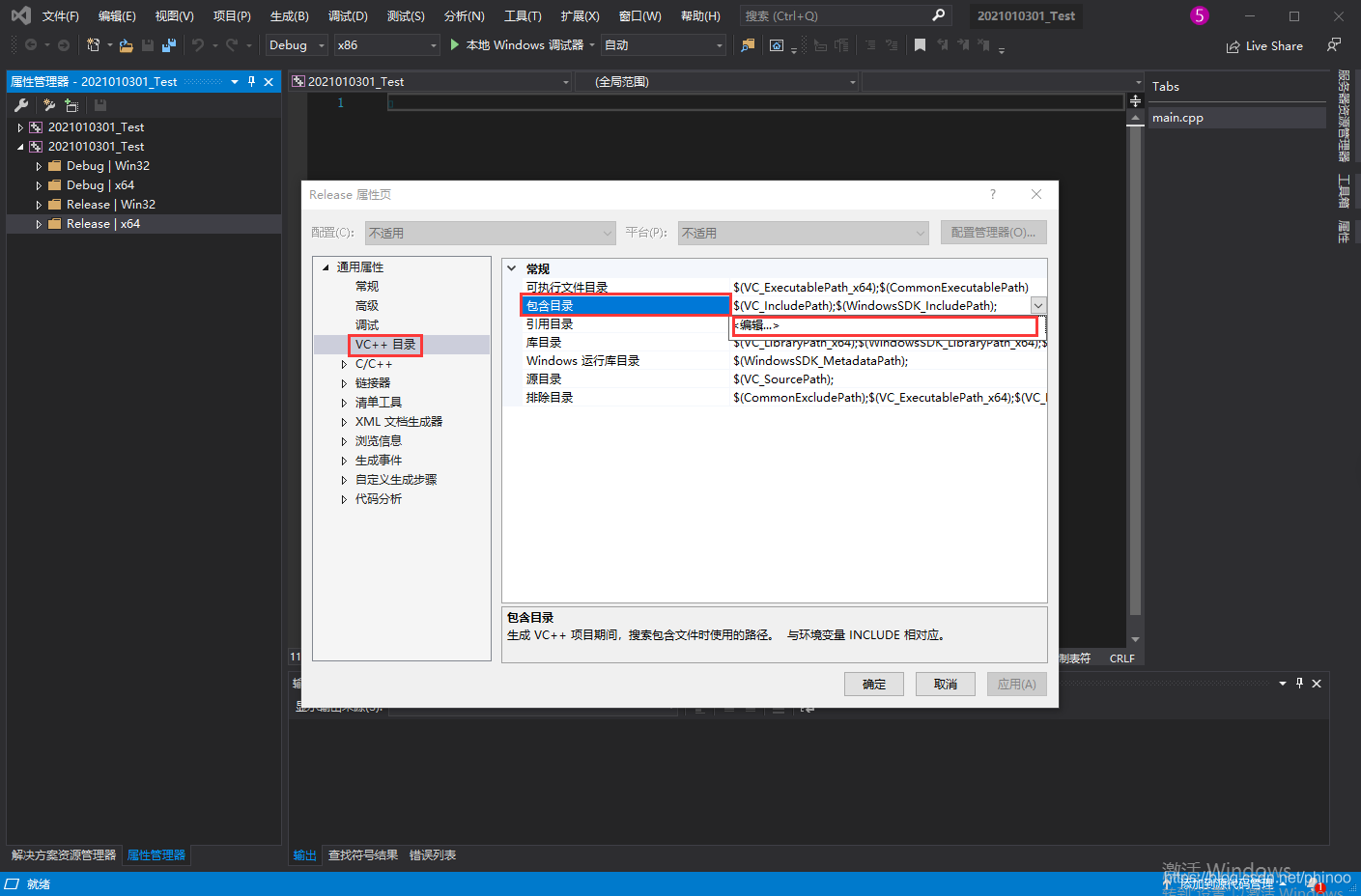Image resolution: width=1361 pixels, height=896 pixels.
Task: Toggle the bookmark toolbar icon
Action: click(920, 45)
